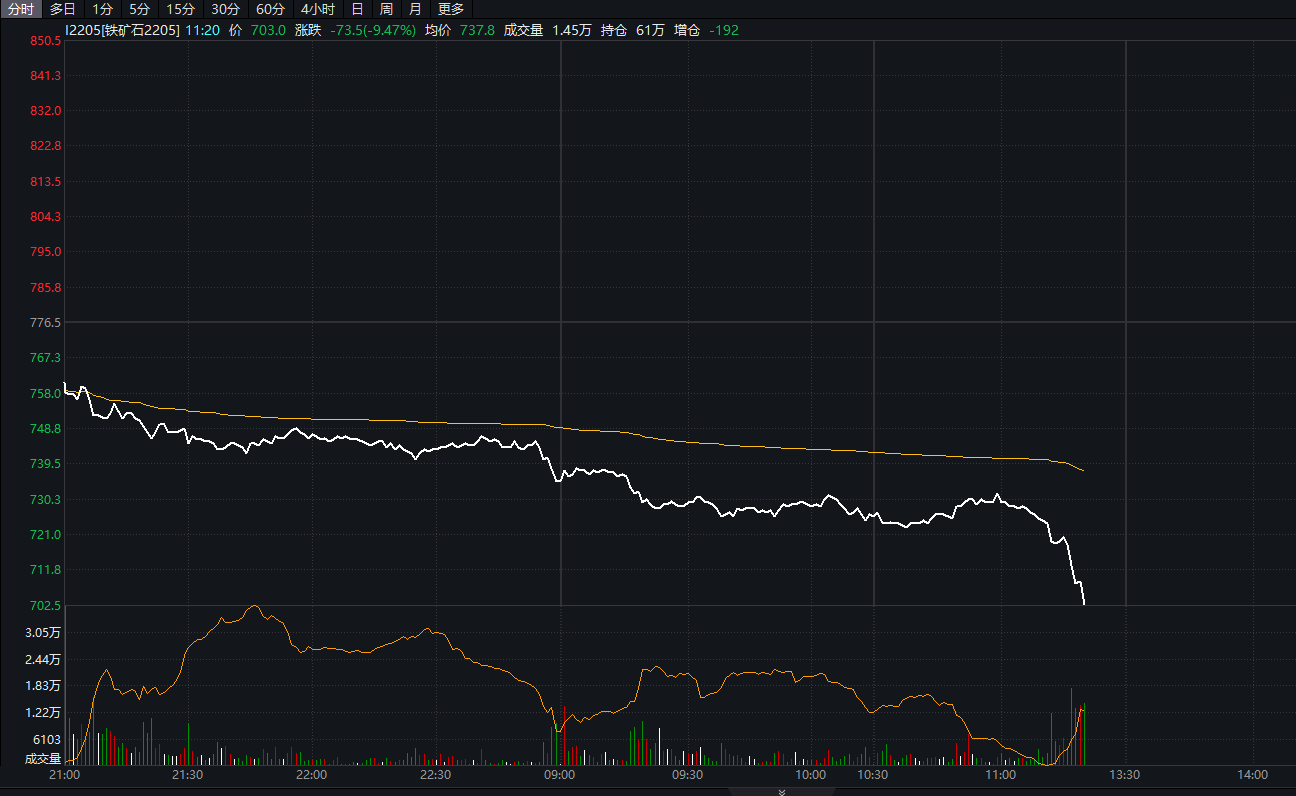Viewport: 1296px width, 796px height.
Task: Select the 1分 period tab
Action: tap(103, 9)
